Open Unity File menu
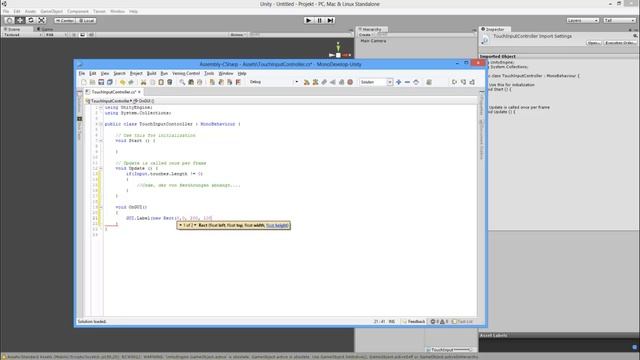The image size is (640, 360). click(x=6, y=11)
